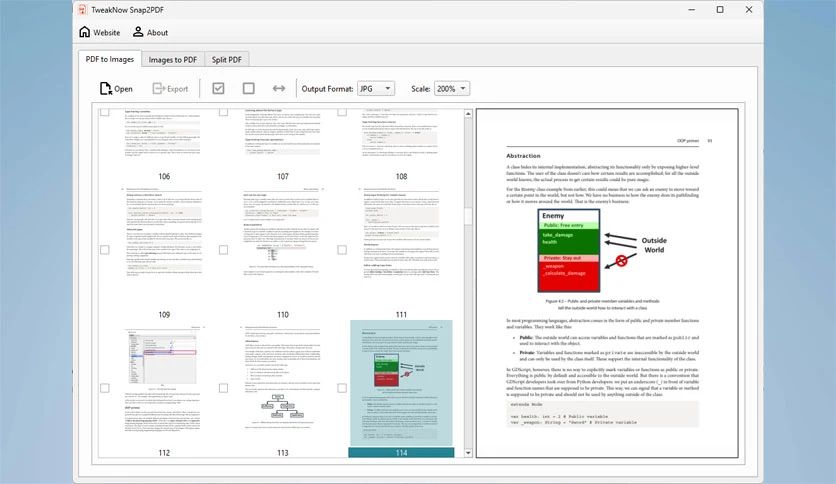
Task: Click the thumbnail list scroll down arrow
Action: tap(468, 453)
